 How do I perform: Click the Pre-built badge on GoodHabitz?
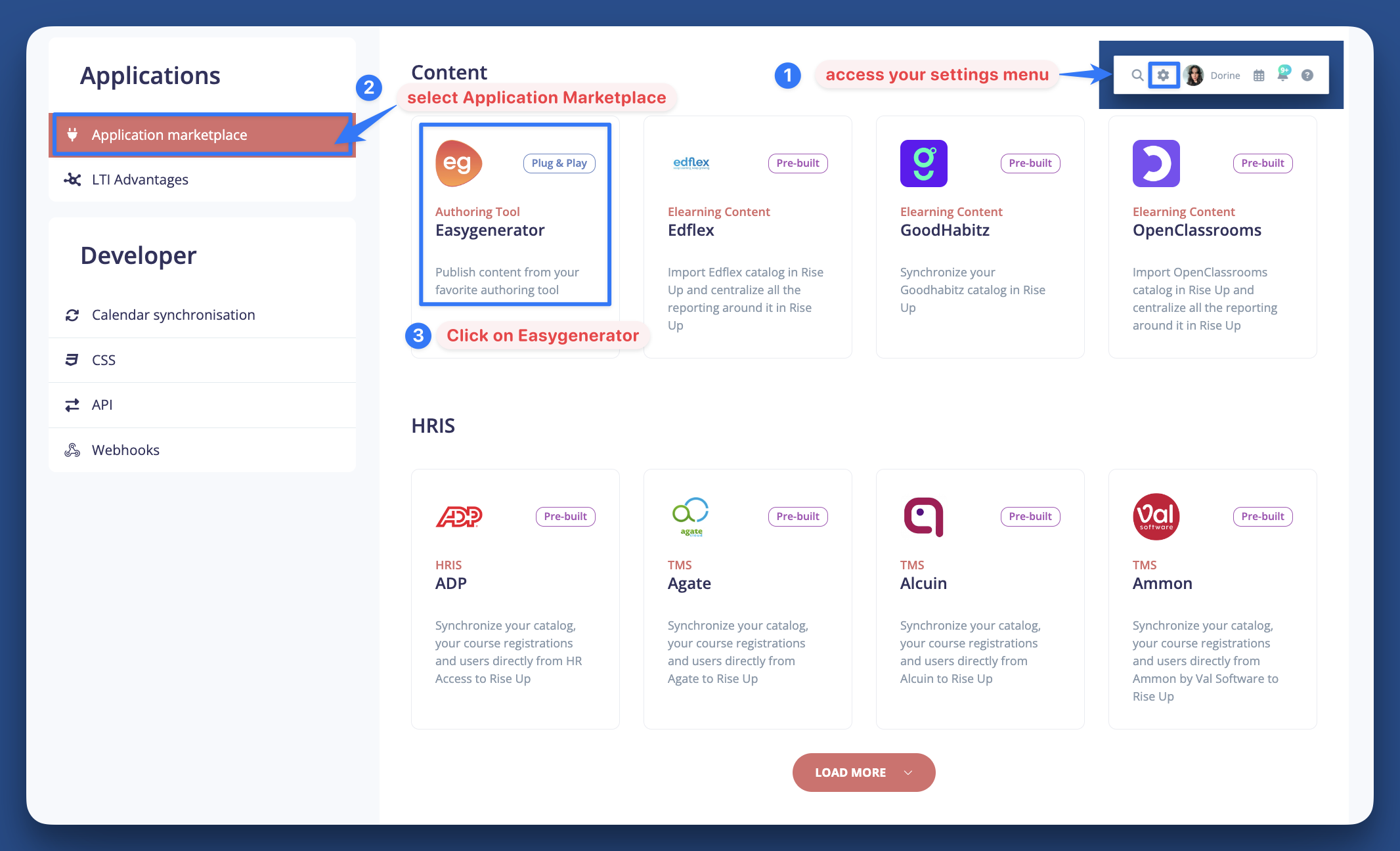click(x=1030, y=163)
